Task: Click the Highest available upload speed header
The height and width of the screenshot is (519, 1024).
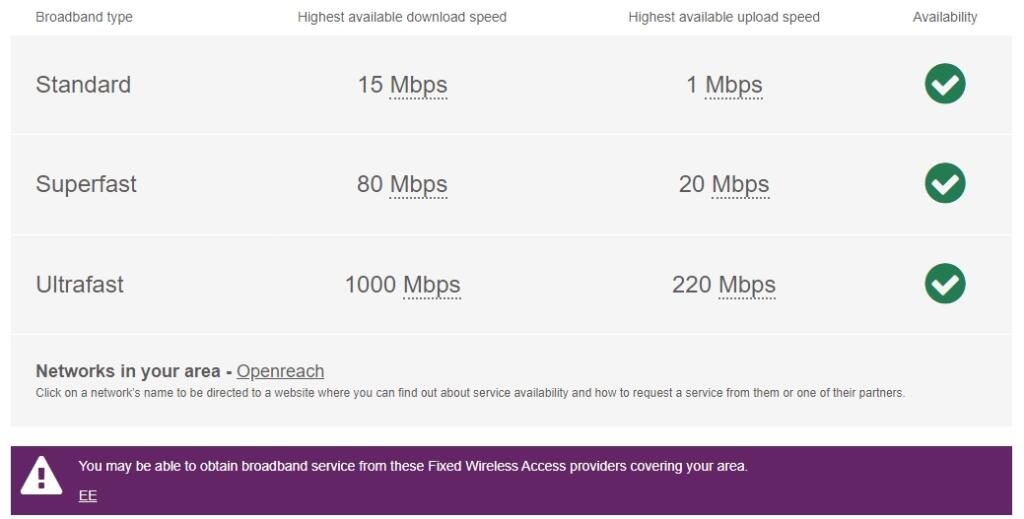Action: coord(724,17)
